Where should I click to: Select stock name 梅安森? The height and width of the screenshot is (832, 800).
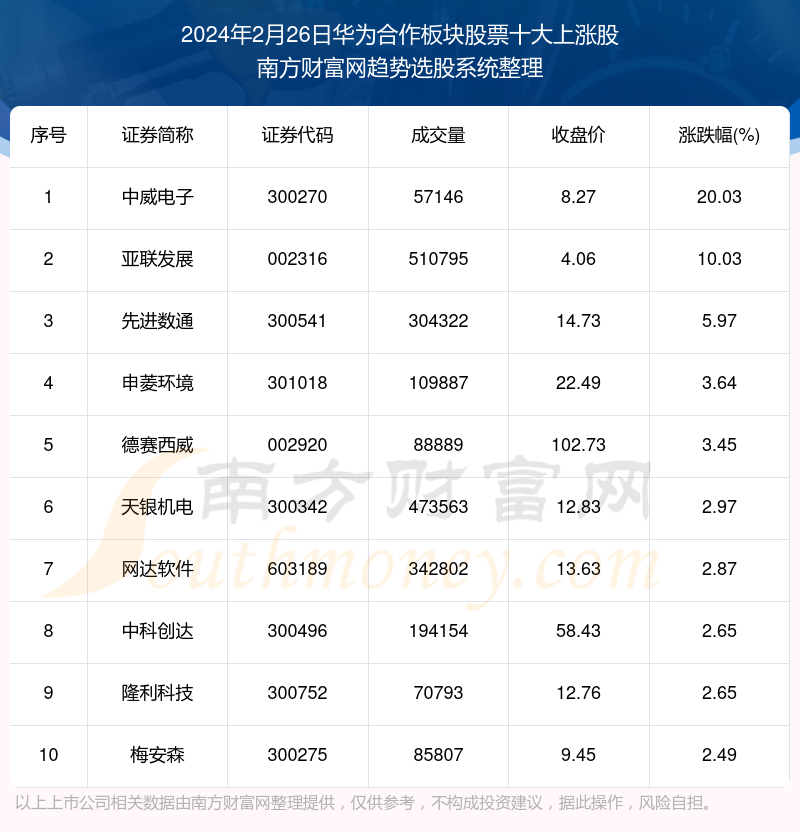pos(158,756)
